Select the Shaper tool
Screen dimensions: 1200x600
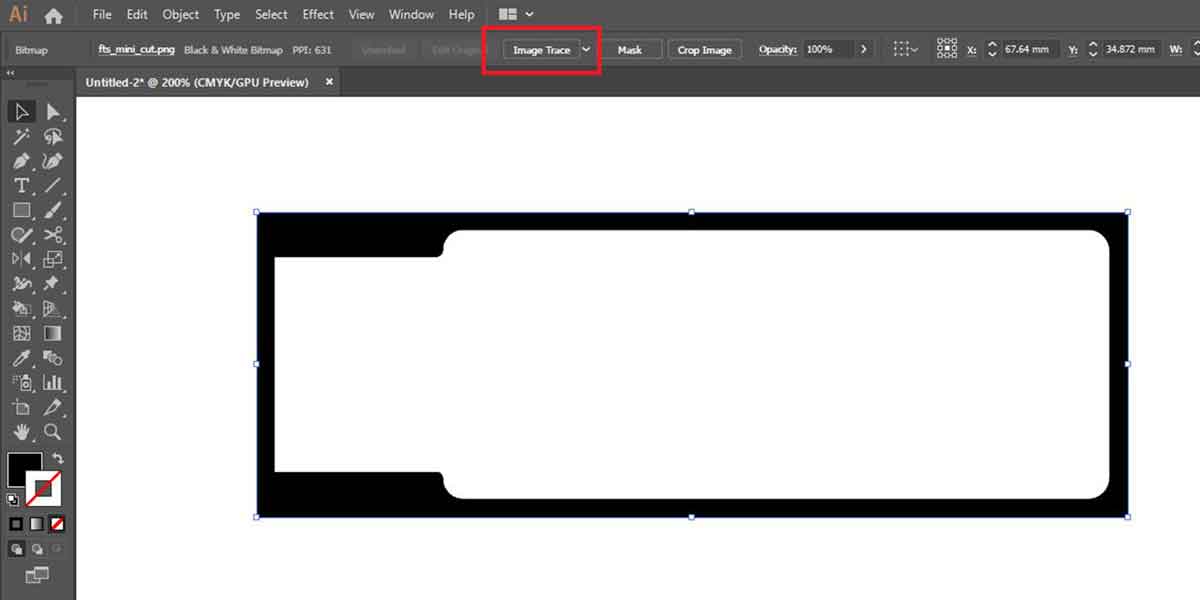21,235
